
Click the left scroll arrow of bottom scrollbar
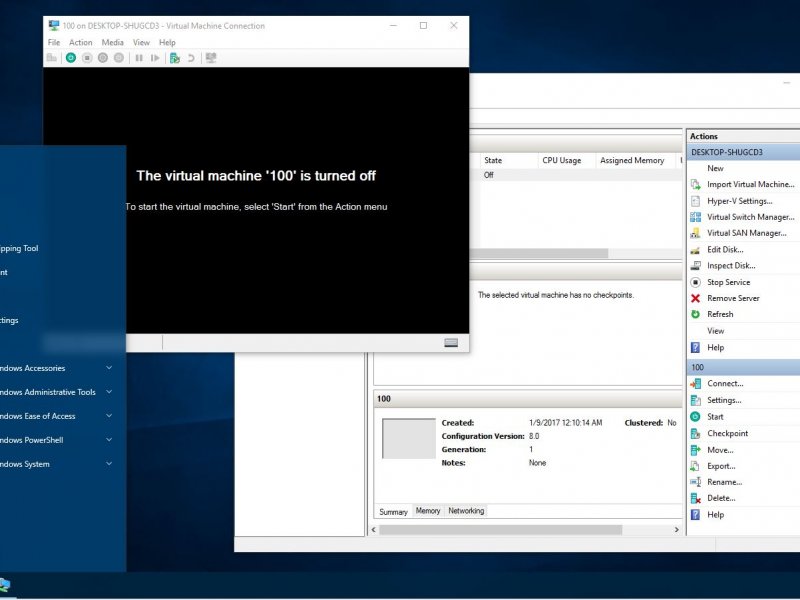(x=373, y=530)
